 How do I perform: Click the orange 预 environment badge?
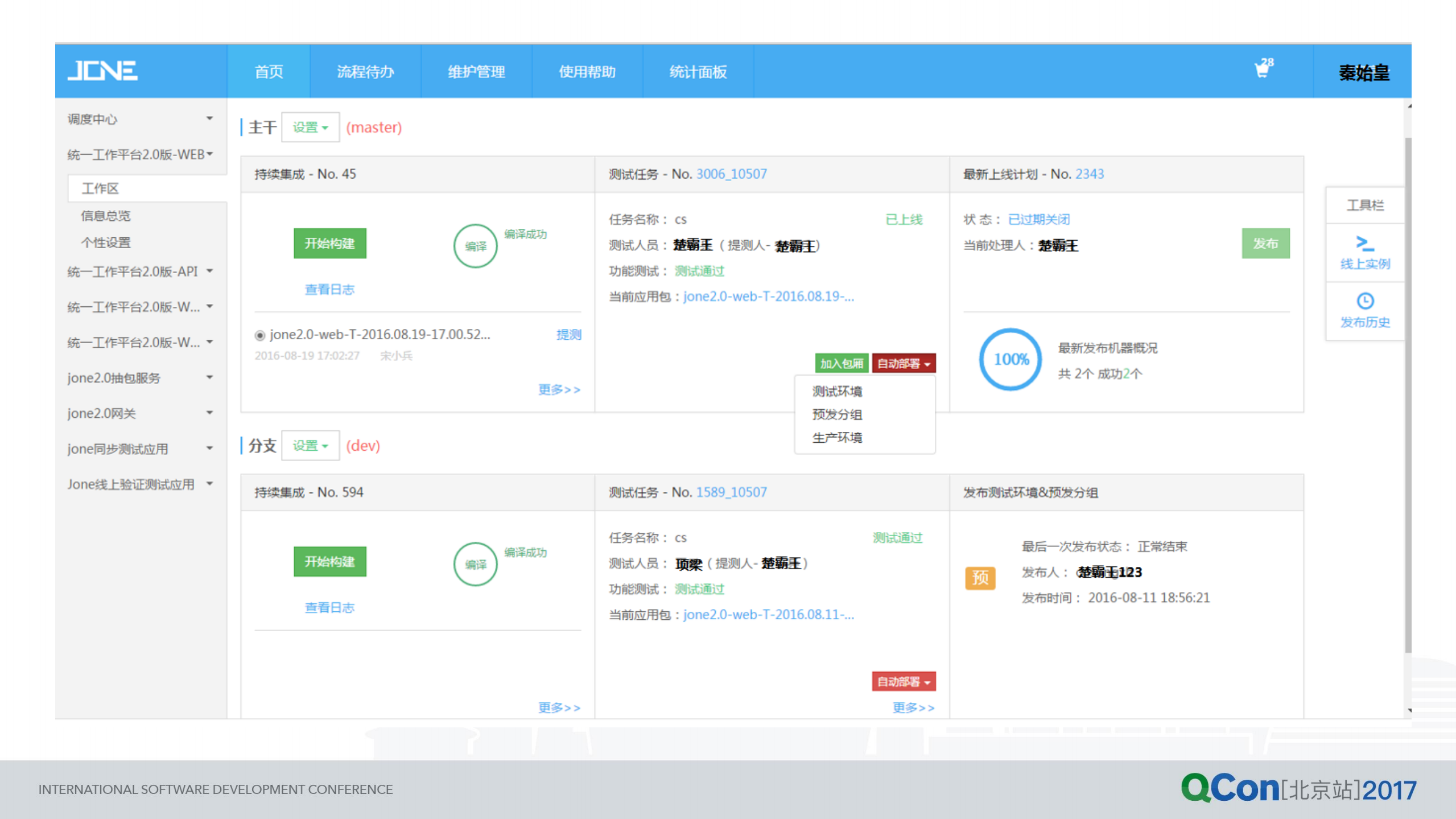click(x=980, y=578)
